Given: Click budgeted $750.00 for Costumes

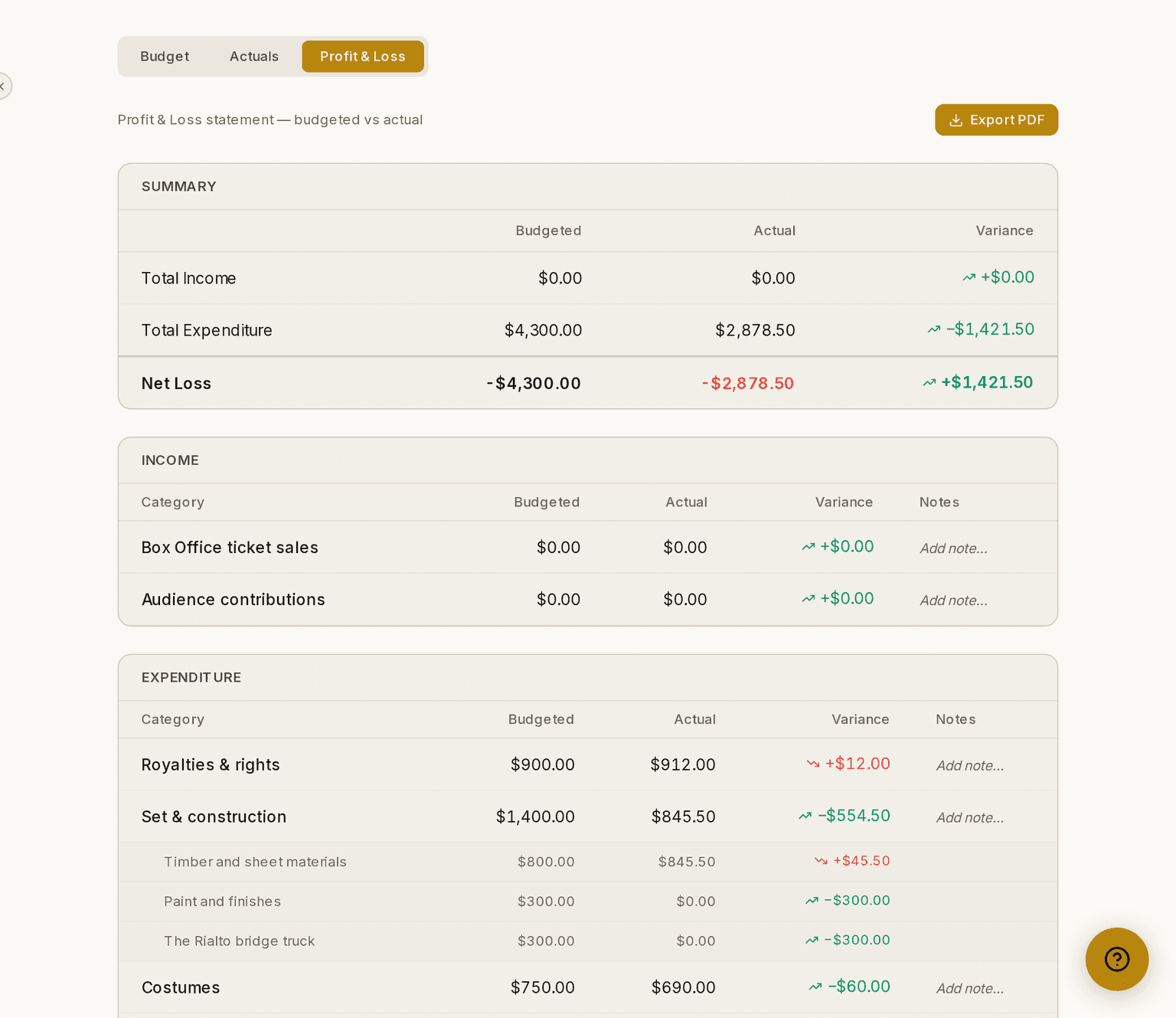Looking at the screenshot, I should [543, 987].
